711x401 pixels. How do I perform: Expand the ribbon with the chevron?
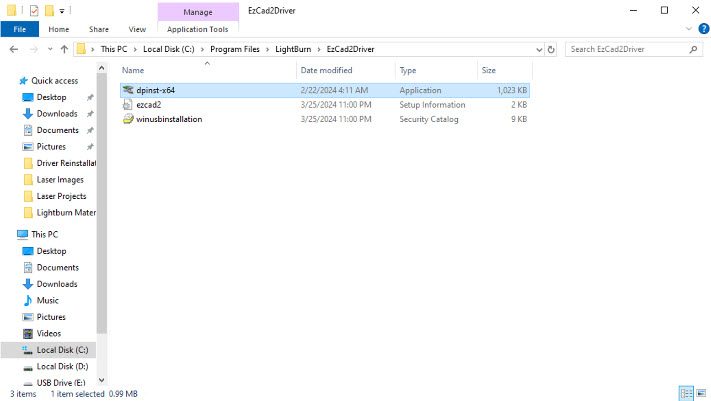pyautogui.click(x=689, y=29)
